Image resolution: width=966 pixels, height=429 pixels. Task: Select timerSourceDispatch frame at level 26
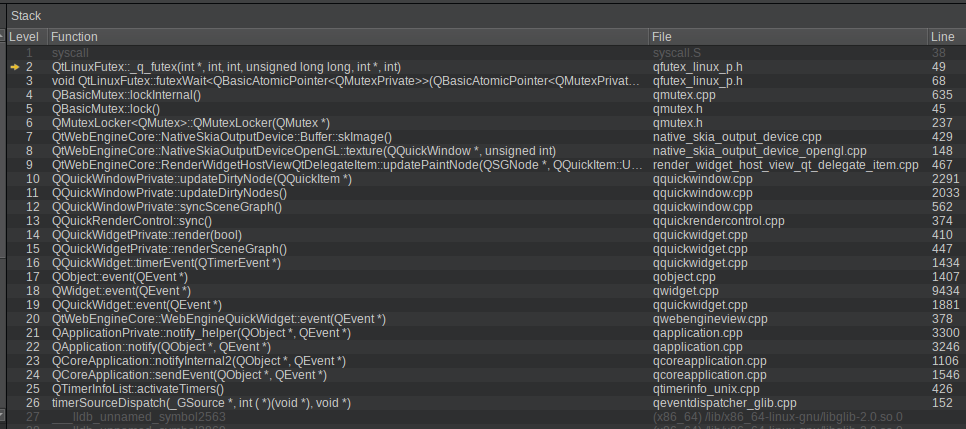tap(200, 403)
